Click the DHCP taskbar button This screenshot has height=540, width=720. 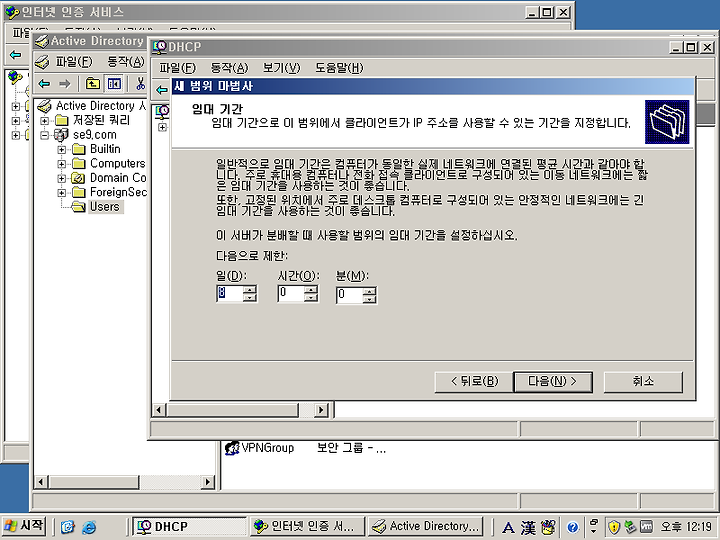(x=189, y=526)
